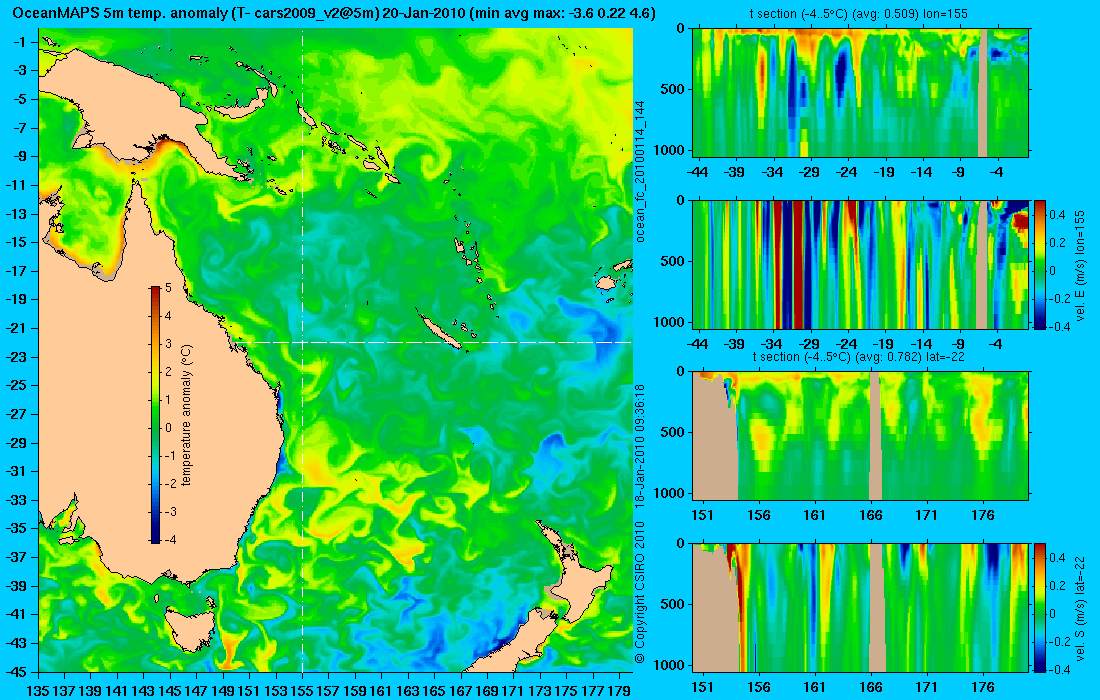Click the '-4' tick on temperature colorbar
1100x700 pixels.
point(168,540)
